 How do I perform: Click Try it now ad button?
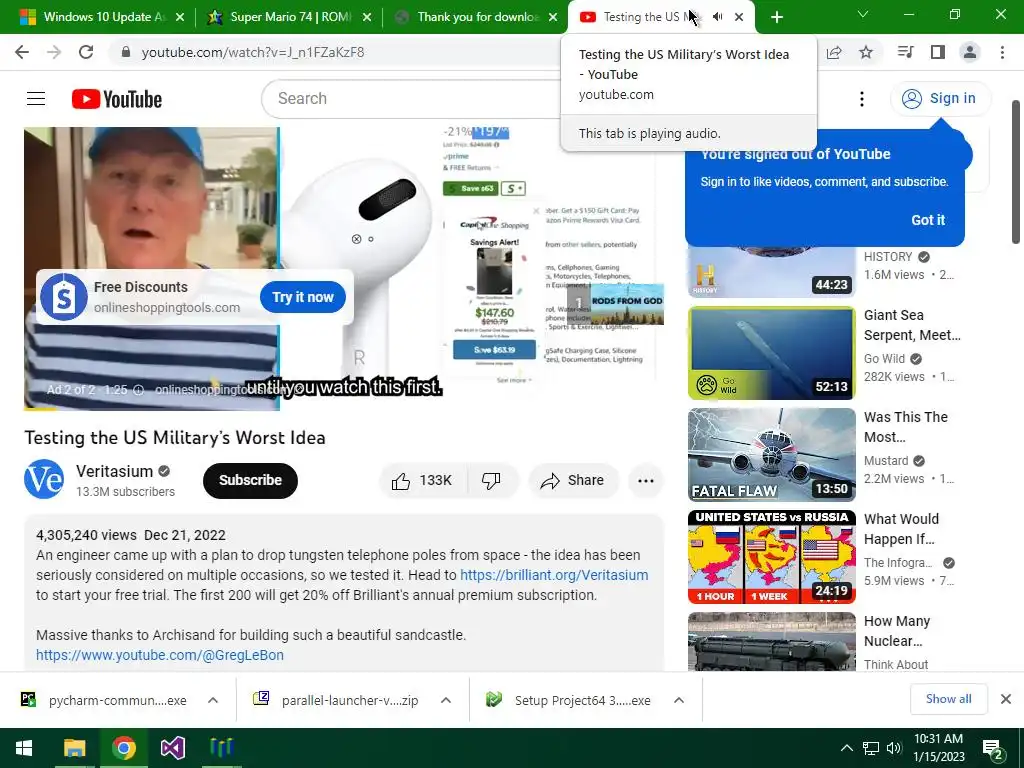pyautogui.click(x=302, y=297)
